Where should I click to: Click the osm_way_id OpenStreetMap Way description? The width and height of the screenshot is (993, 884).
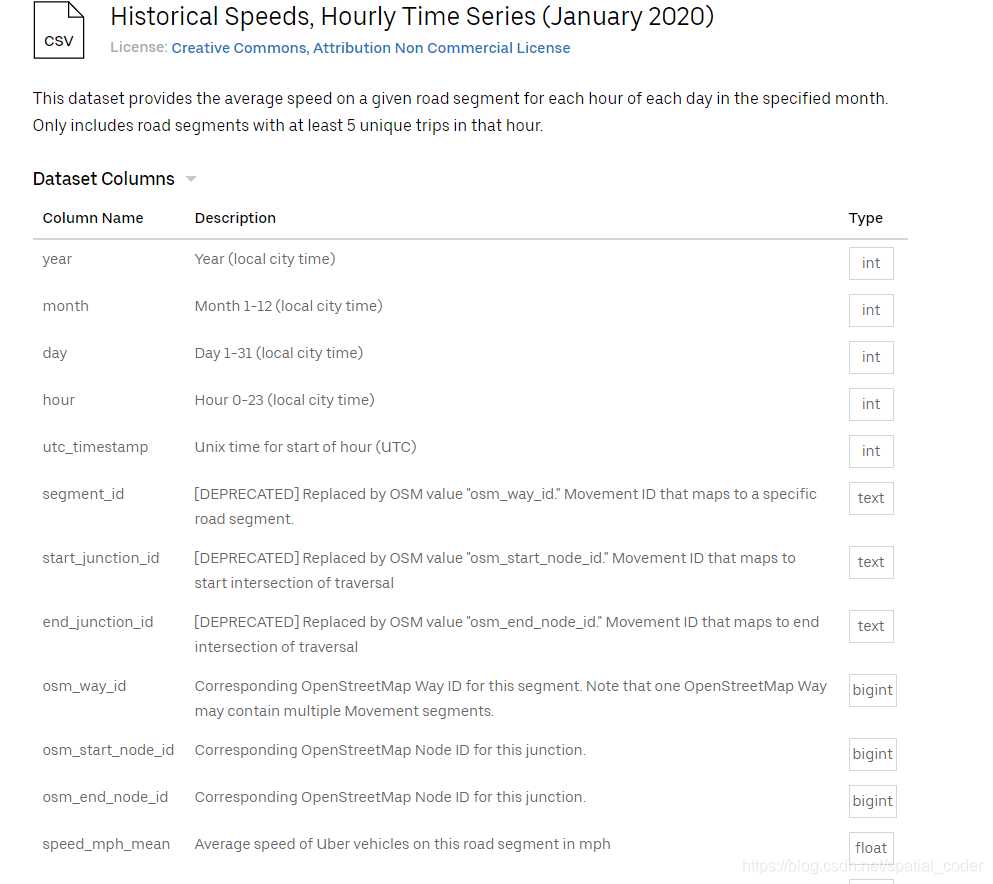click(x=510, y=698)
